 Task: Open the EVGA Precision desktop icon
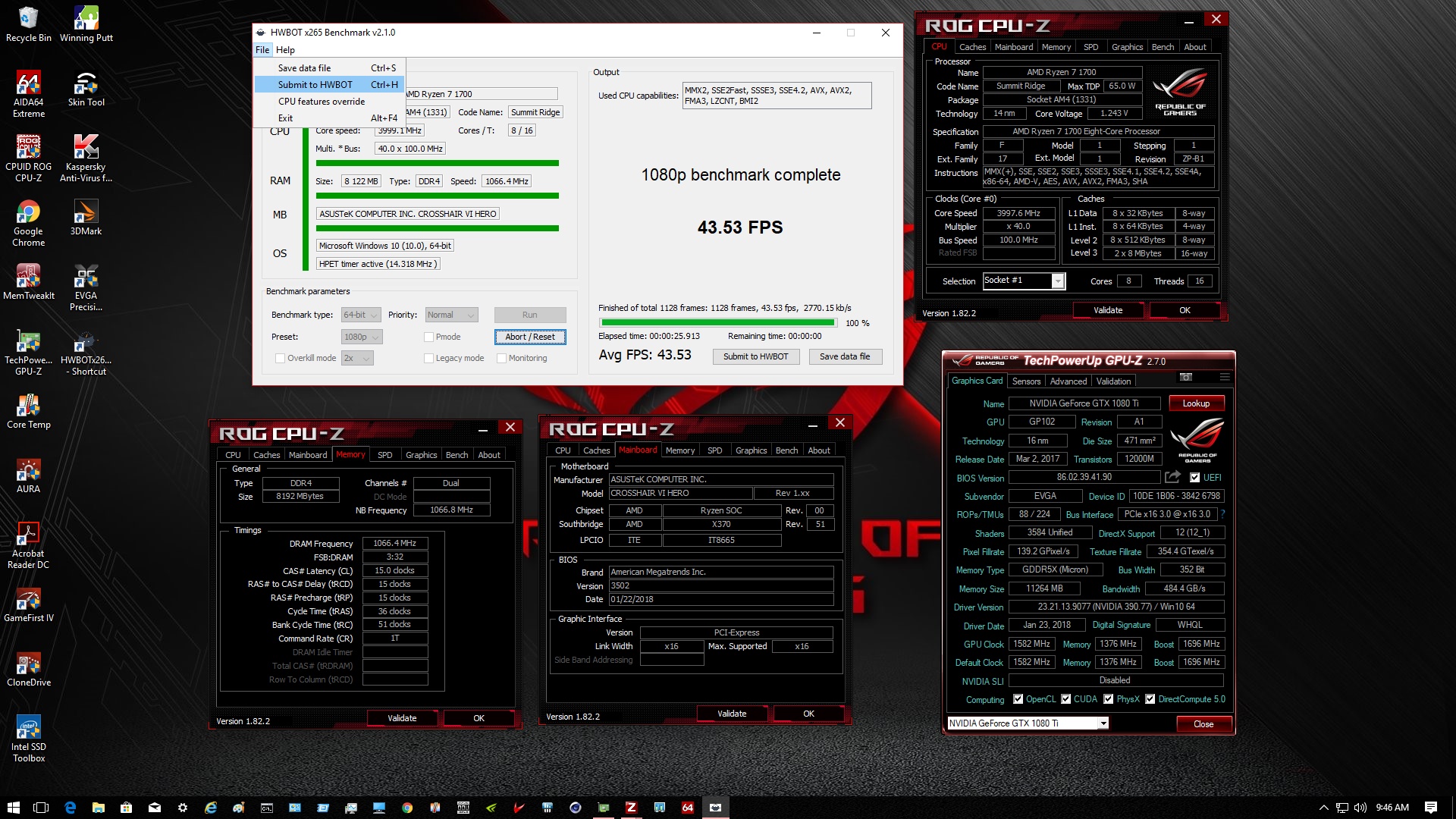(86, 287)
